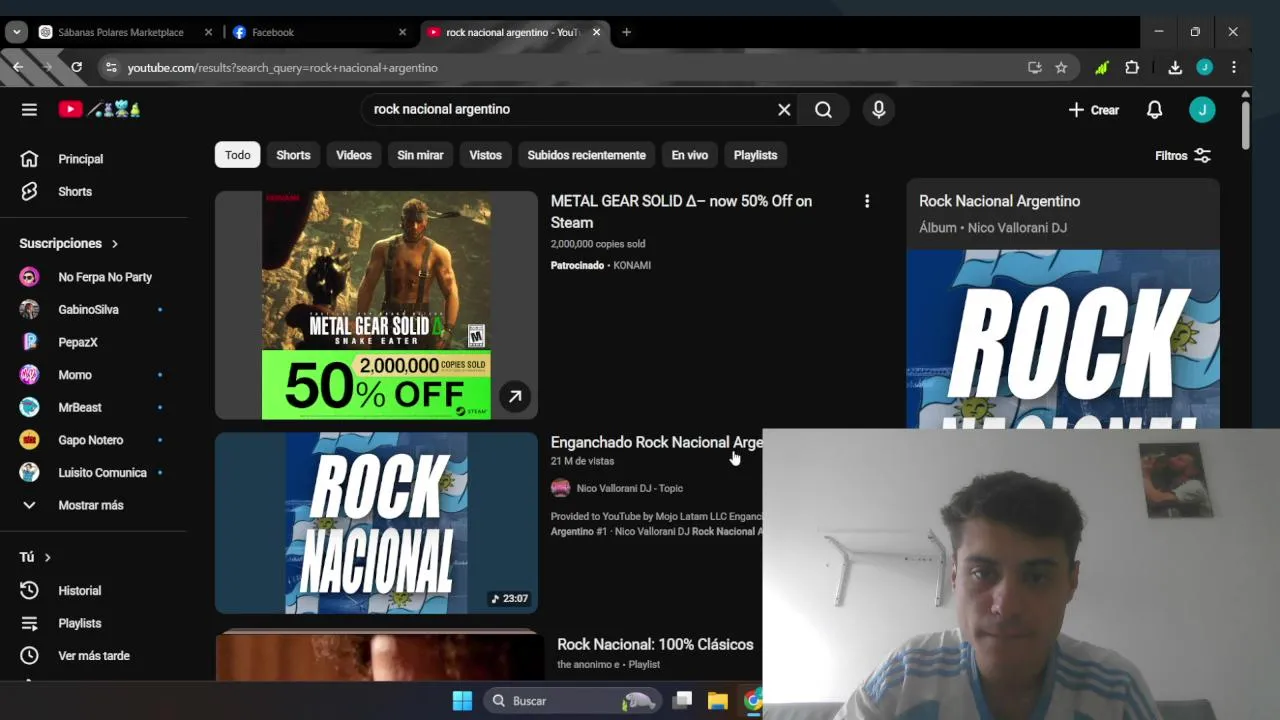Start voice search with the microphone
The height and width of the screenshot is (720, 1280).
[x=878, y=110]
